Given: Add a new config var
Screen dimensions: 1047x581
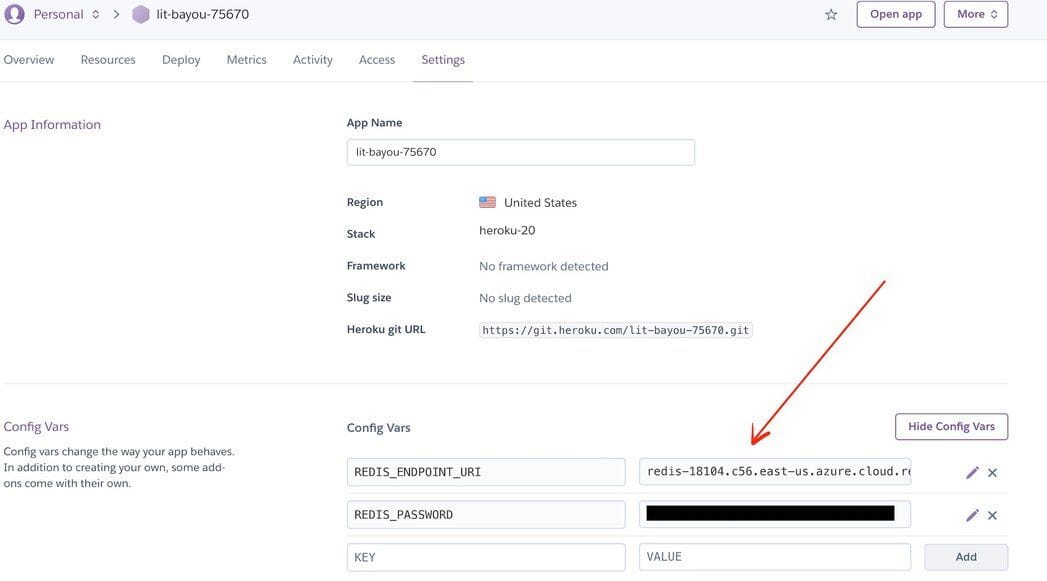Looking at the screenshot, I should pos(965,556).
